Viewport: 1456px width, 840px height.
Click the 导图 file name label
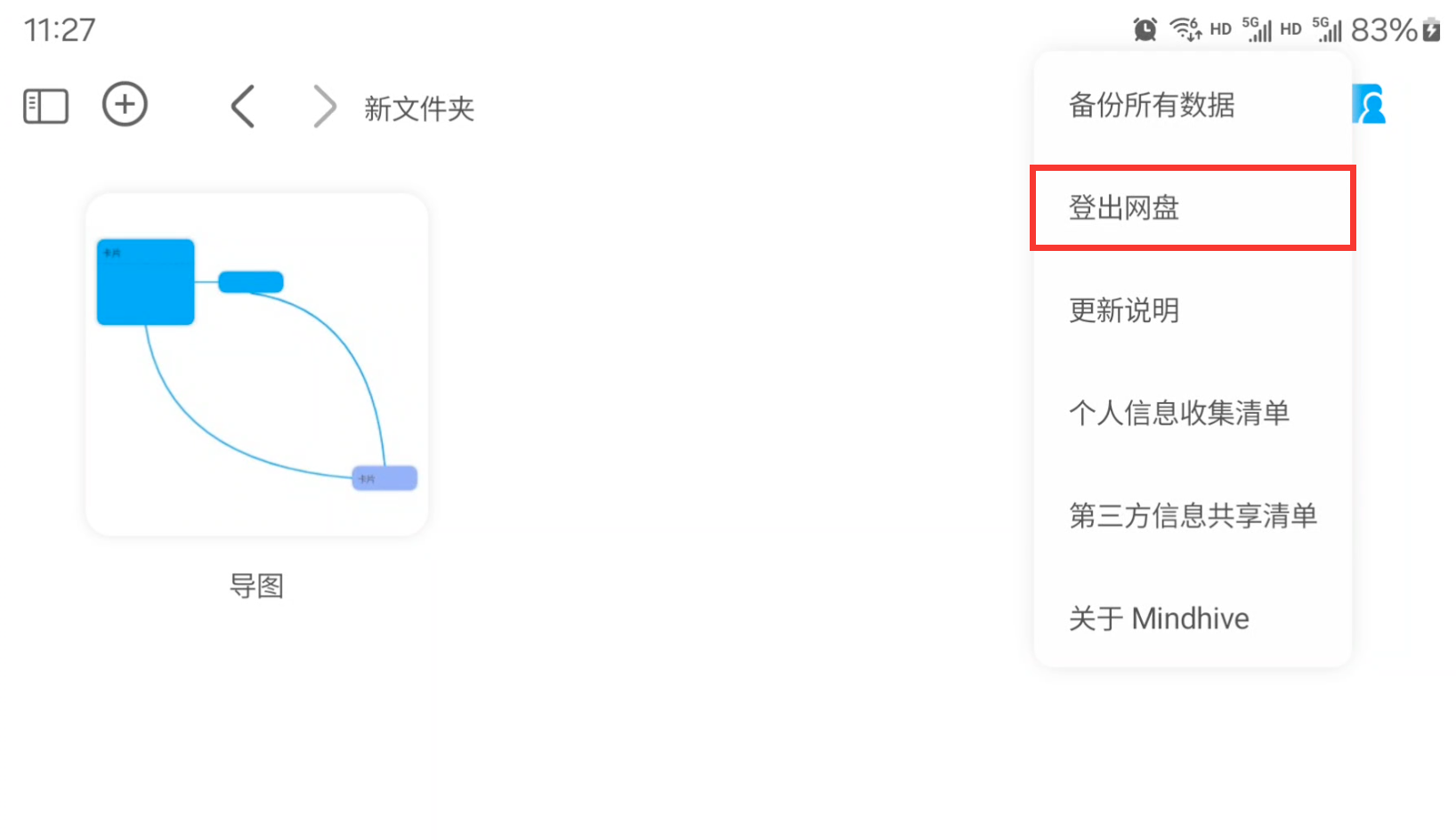click(256, 586)
